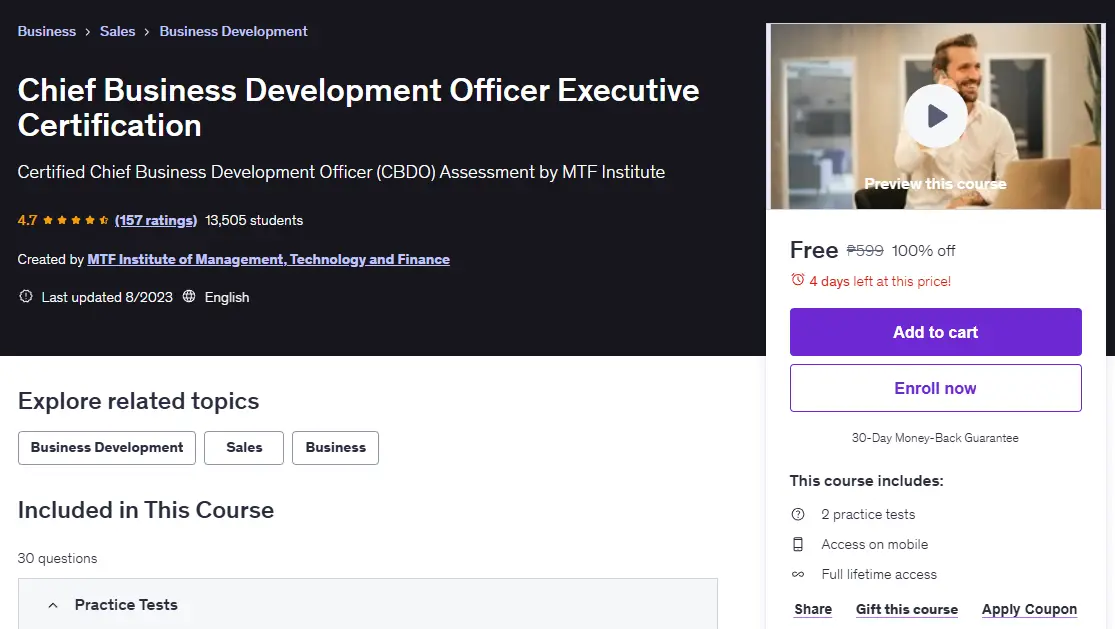Click the 100% off discount label

tap(923, 251)
